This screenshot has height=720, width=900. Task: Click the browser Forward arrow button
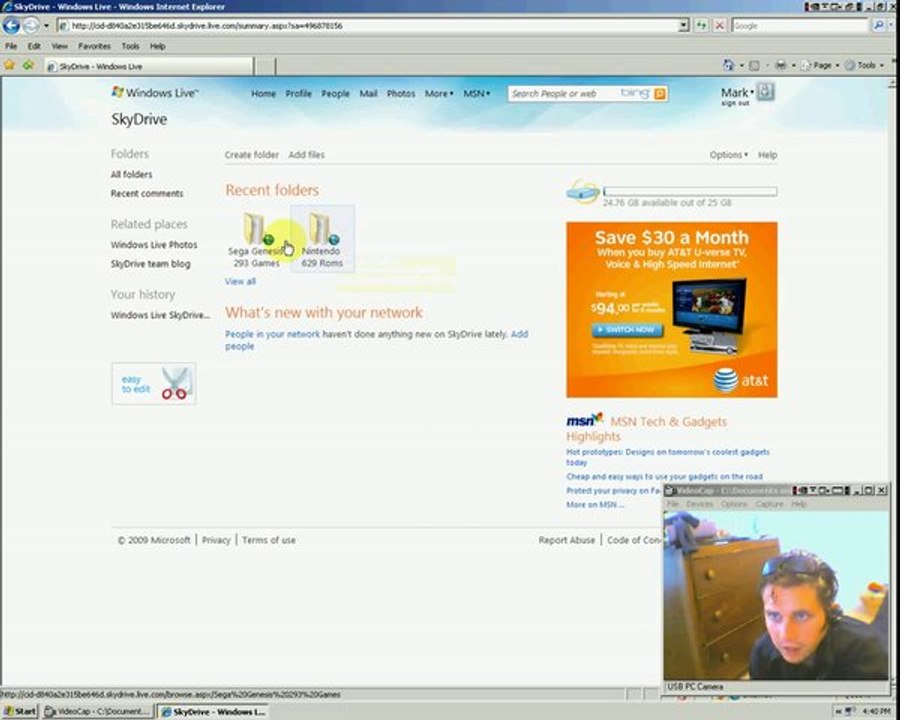click(x=31, y=25)
